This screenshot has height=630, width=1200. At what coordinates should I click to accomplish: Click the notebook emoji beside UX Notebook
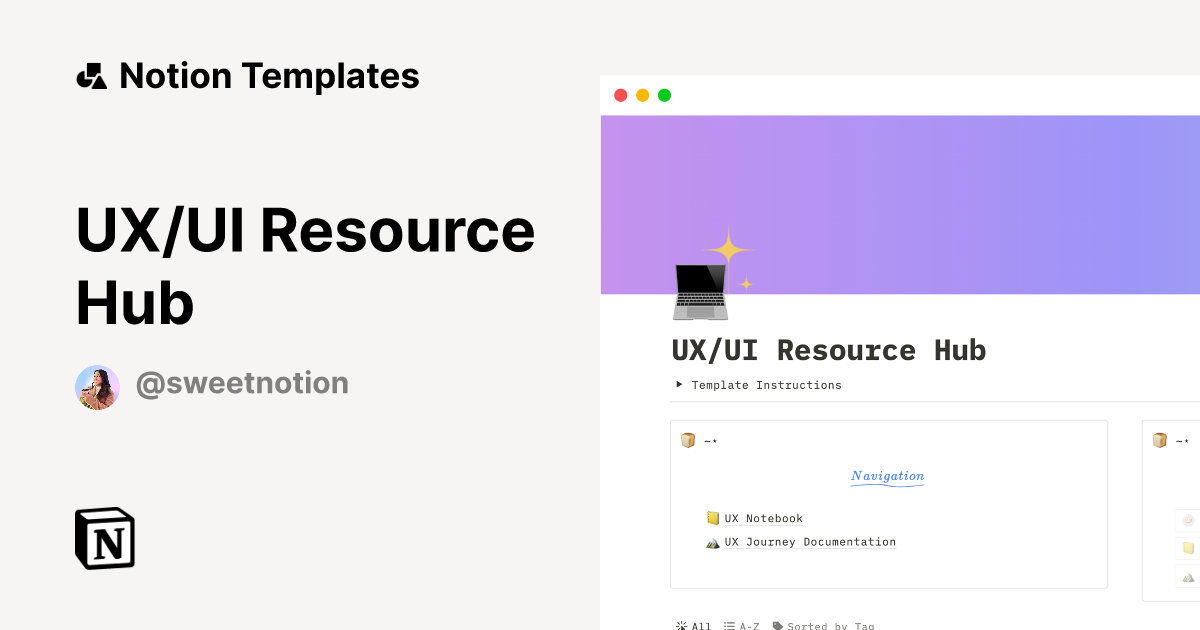[712, 518]
